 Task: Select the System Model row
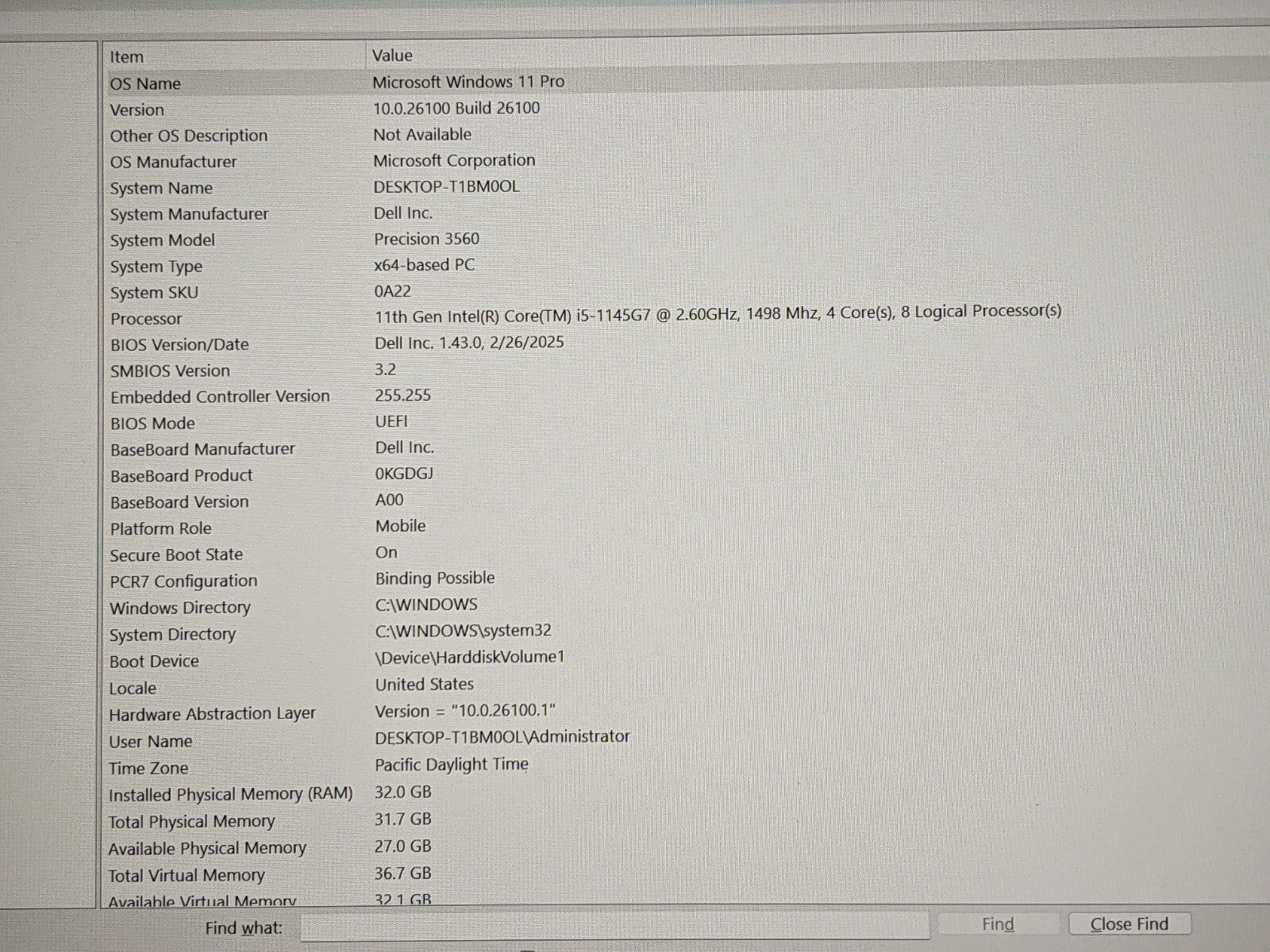pyautogui.click(x=163, y=240)
